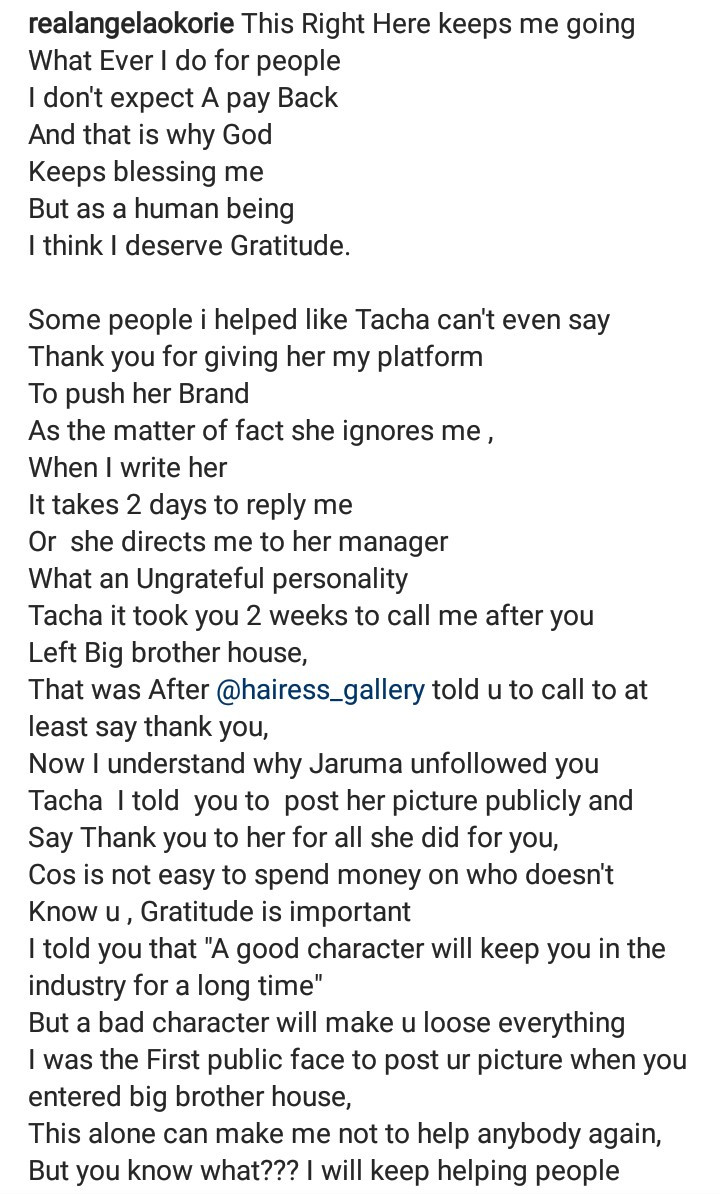Click "Know u , Gratitude is important" line
Image resolution: width=720 pixels, height=1194 pixels.
(x=219, y=912)
